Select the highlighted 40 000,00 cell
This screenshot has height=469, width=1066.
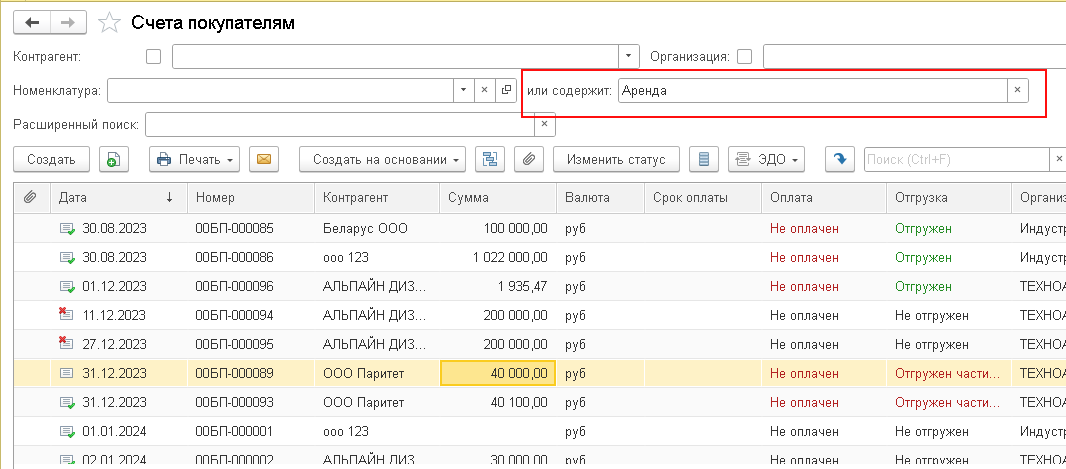(x=498, y=373)
